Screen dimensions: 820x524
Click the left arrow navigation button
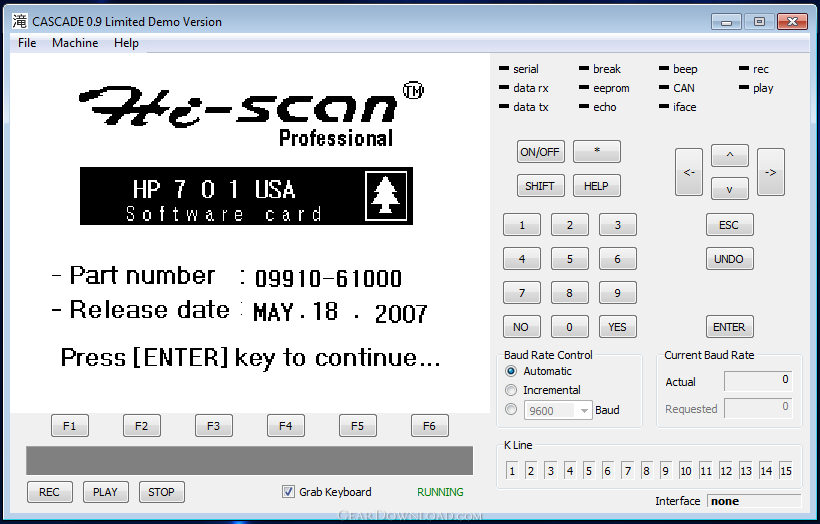[x=689, y=172]
